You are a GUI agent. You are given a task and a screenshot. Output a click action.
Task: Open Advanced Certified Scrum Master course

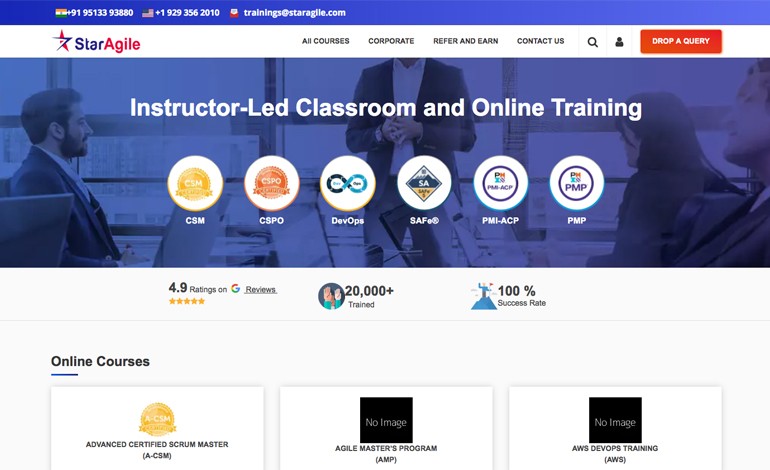click(157, 450)
